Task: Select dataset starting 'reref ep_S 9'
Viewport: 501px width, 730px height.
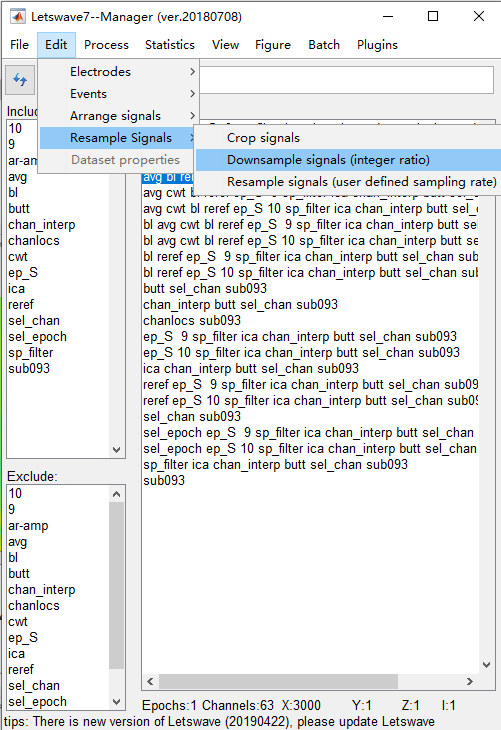Action: point(310,385)
